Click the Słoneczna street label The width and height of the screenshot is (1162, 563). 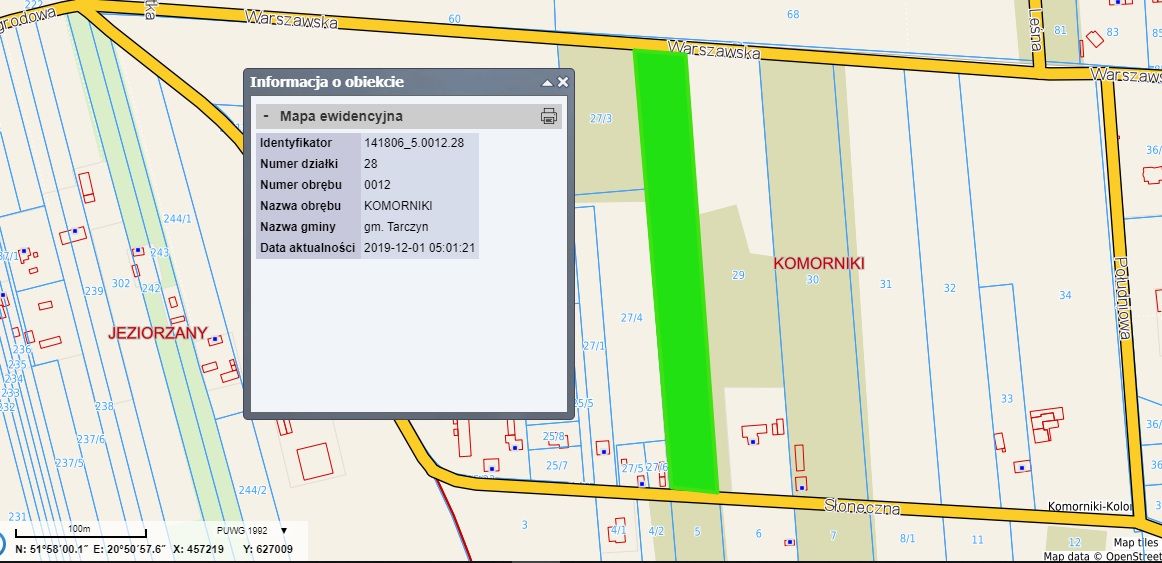(x=863, y=507)
